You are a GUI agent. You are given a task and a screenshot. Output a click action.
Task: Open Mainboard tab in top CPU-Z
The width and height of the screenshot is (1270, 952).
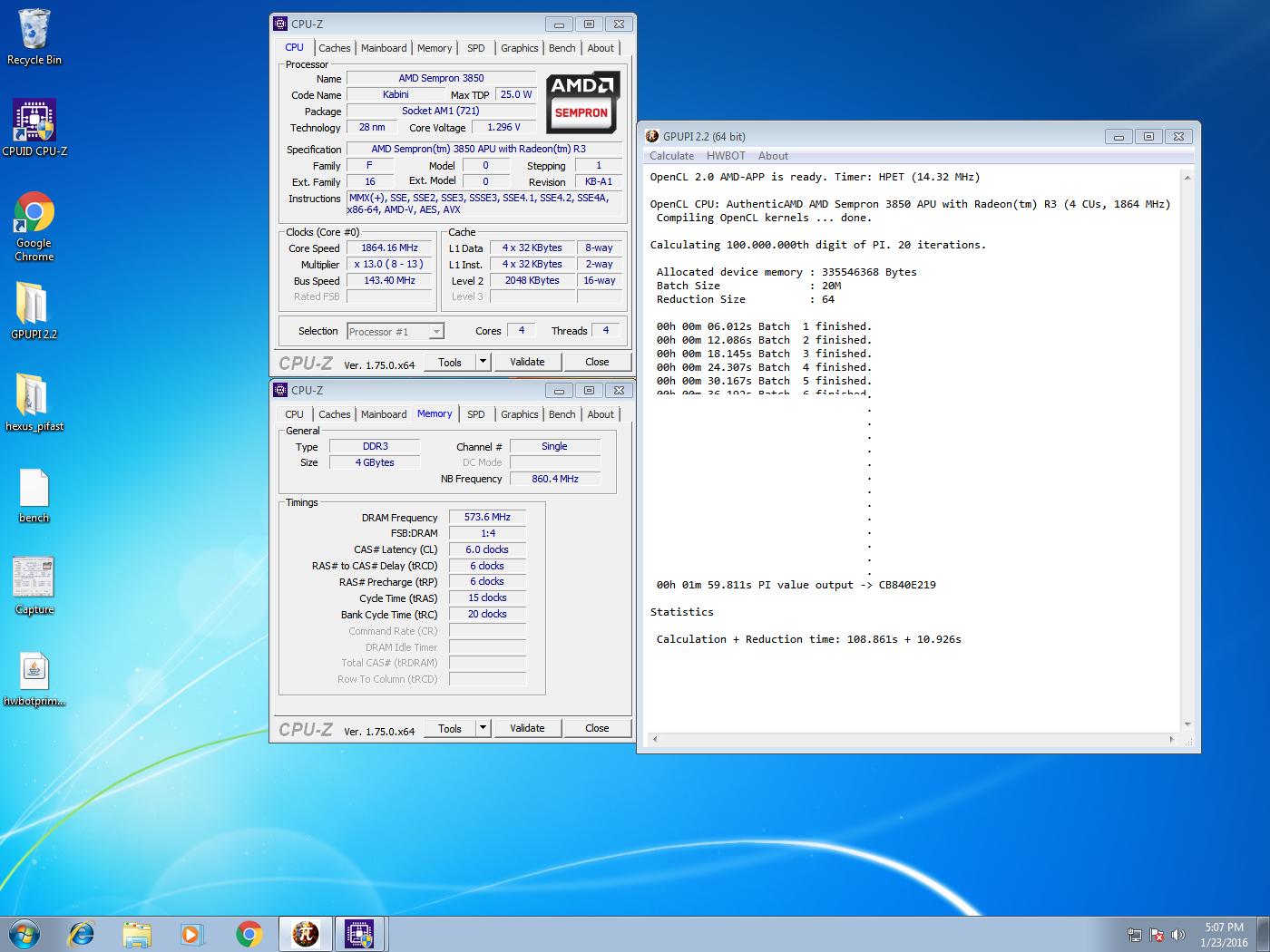(x=384, y=48)
